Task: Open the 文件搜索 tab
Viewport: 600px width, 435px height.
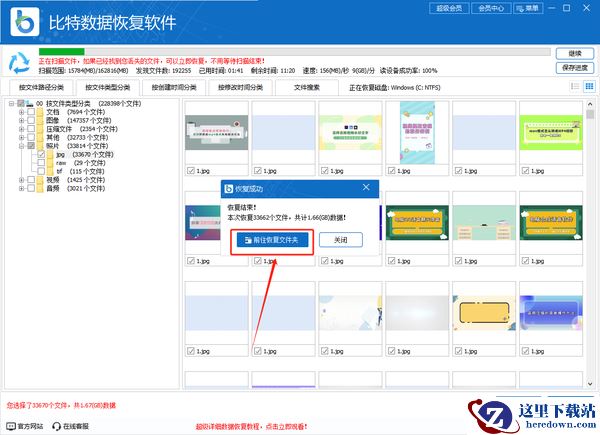Action: (307, 88)
